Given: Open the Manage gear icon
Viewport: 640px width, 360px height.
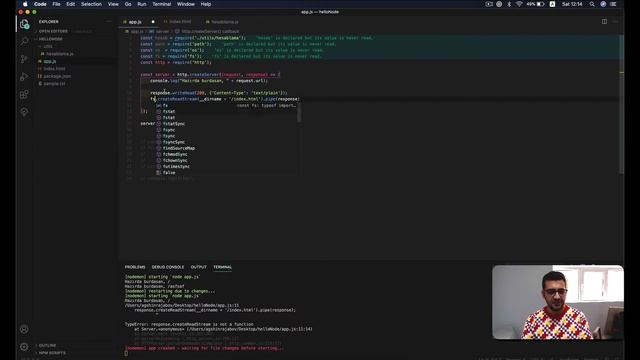Looking at the screenshot, I should pyautogui.click(x=24, y=347).
